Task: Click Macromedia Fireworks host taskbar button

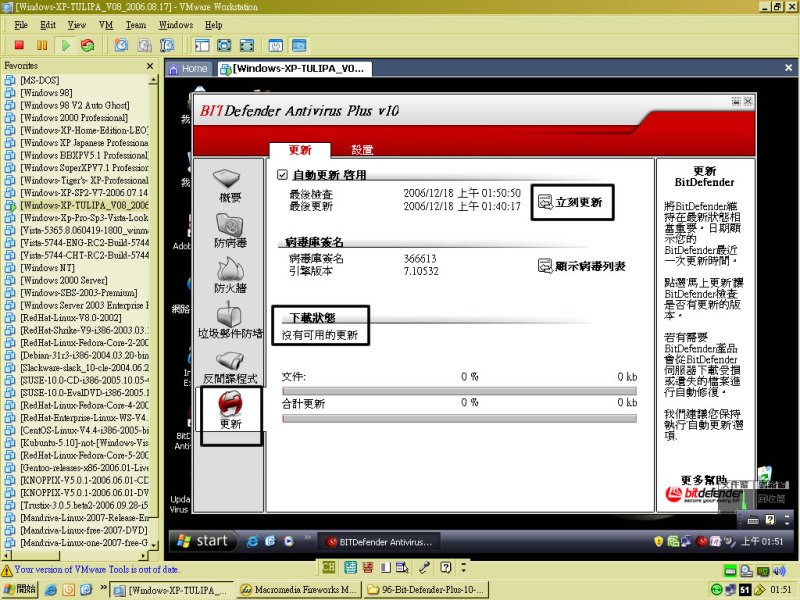Action: click(x=299, y=590)
